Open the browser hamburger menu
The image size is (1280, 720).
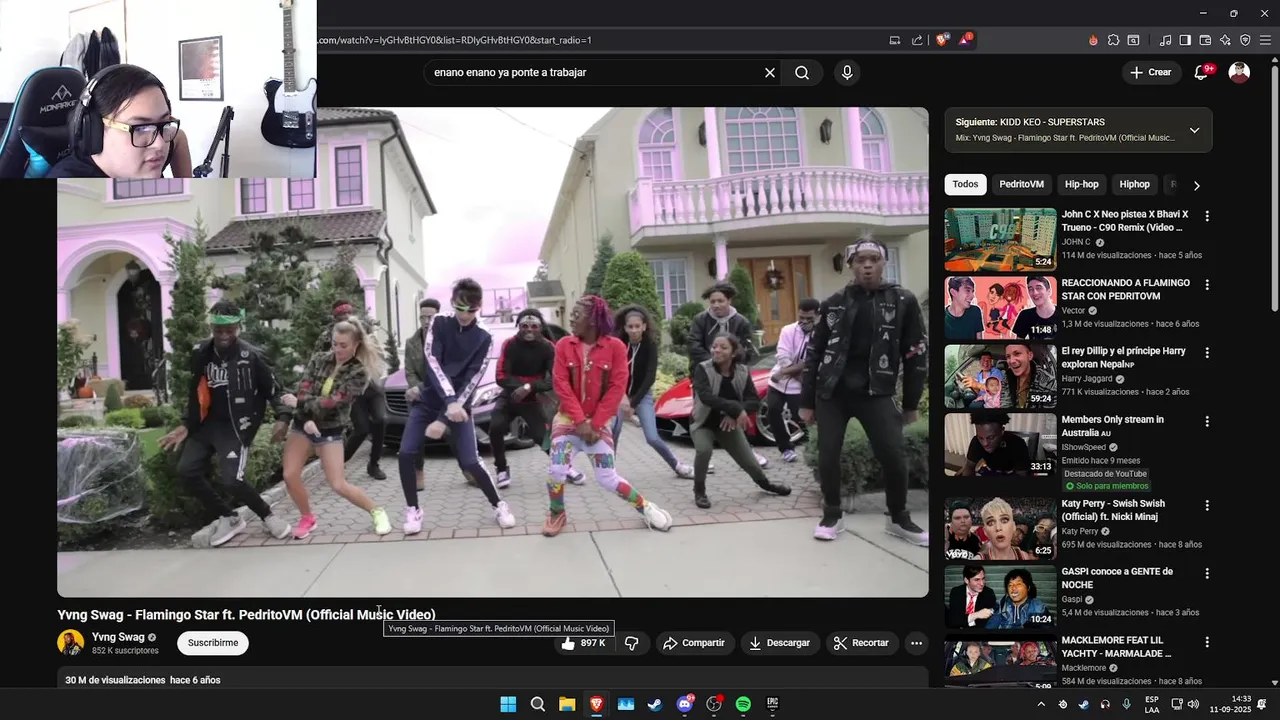[1265, 40]
